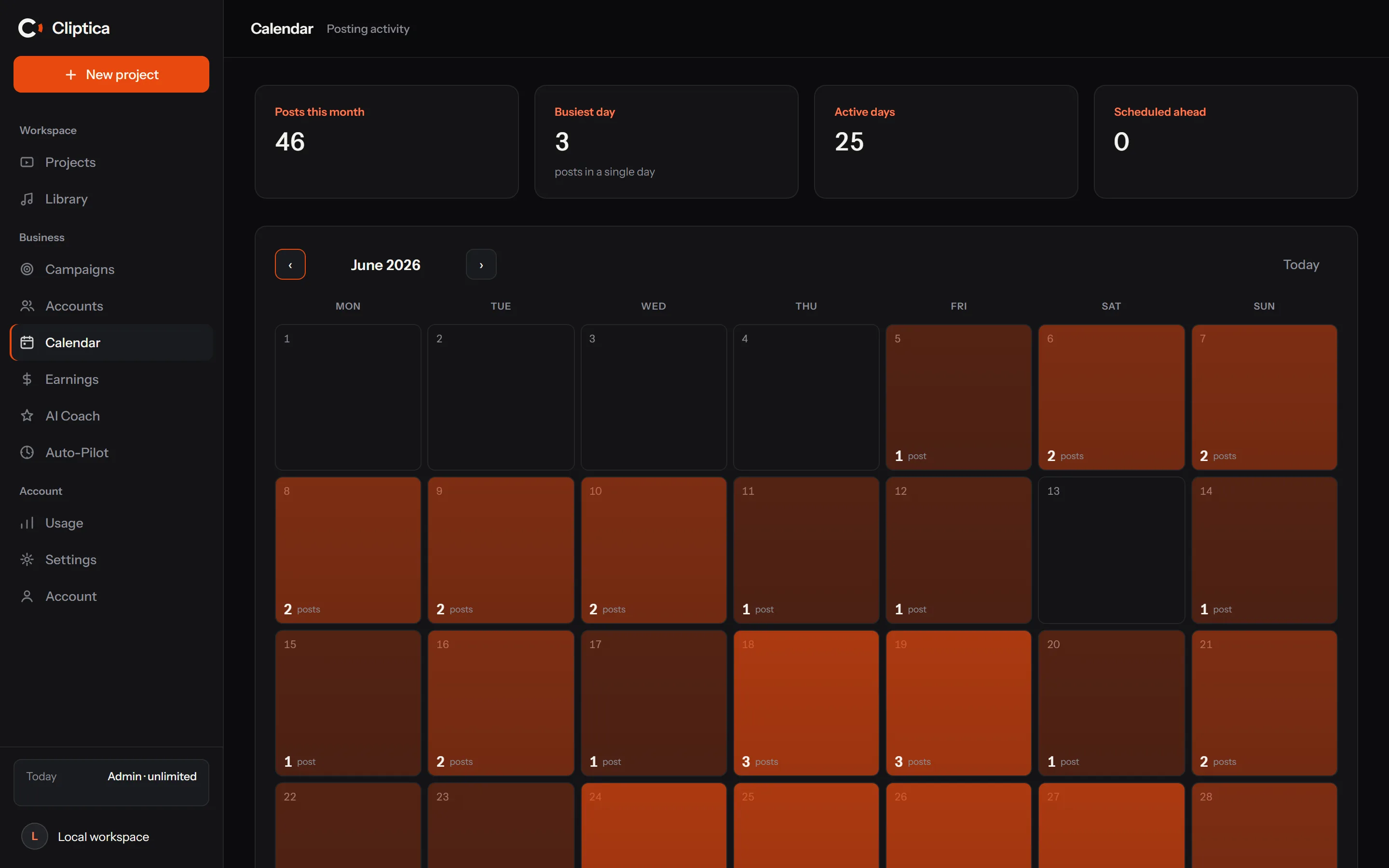Click the Admin · unlimited plan box

point(111,783)
